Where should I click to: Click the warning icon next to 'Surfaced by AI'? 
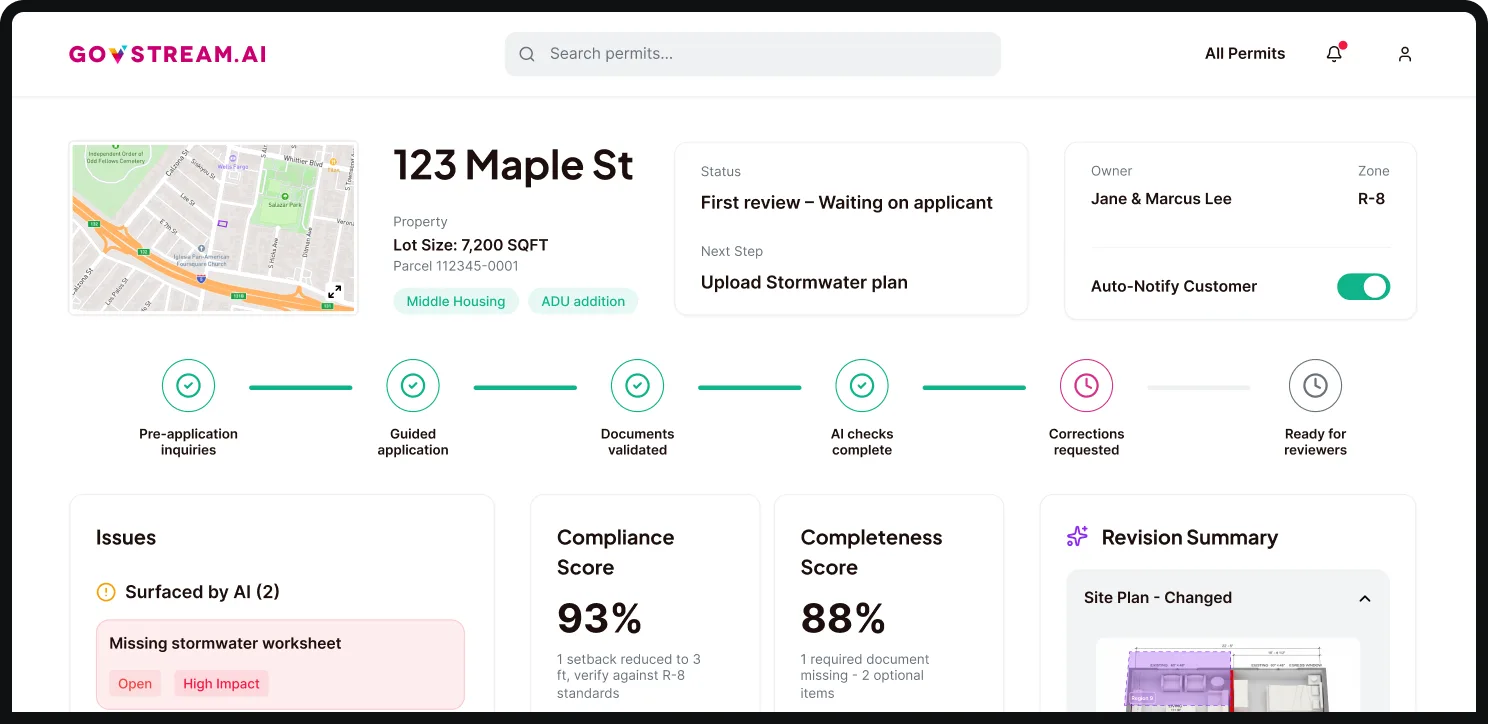click(x=106, y=592)
